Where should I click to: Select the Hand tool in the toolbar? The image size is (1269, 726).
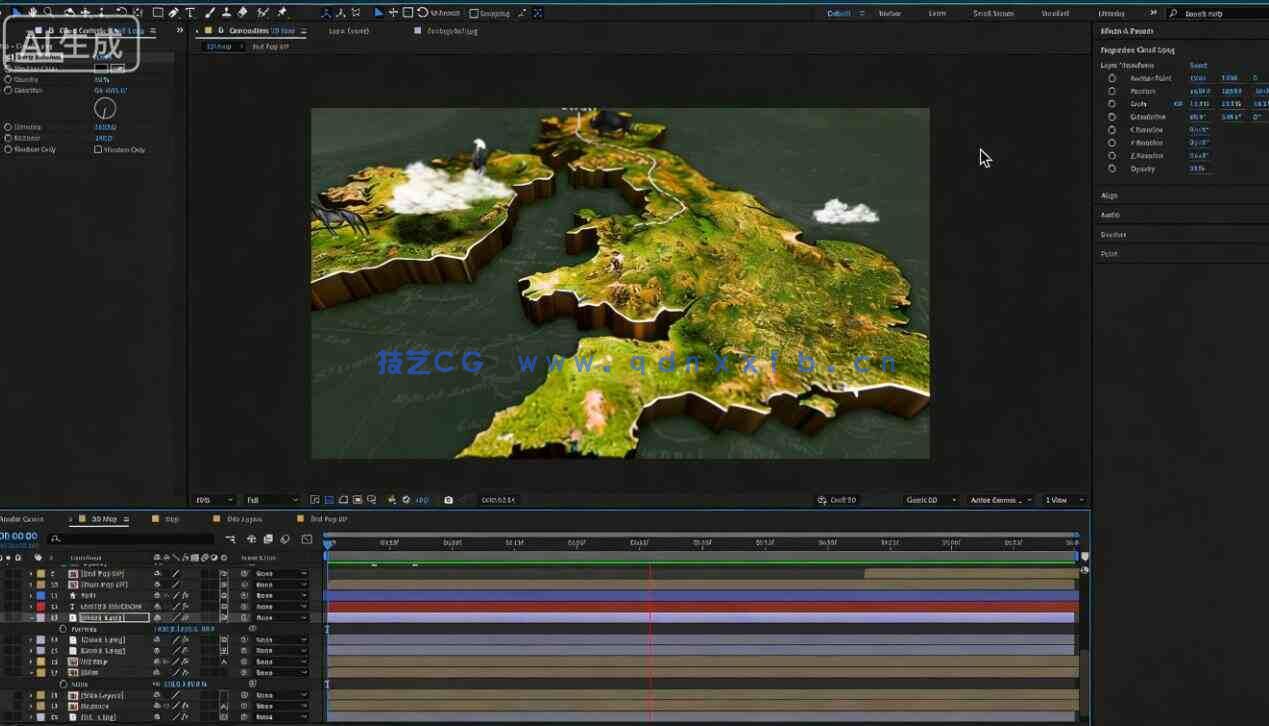[33, 12]
